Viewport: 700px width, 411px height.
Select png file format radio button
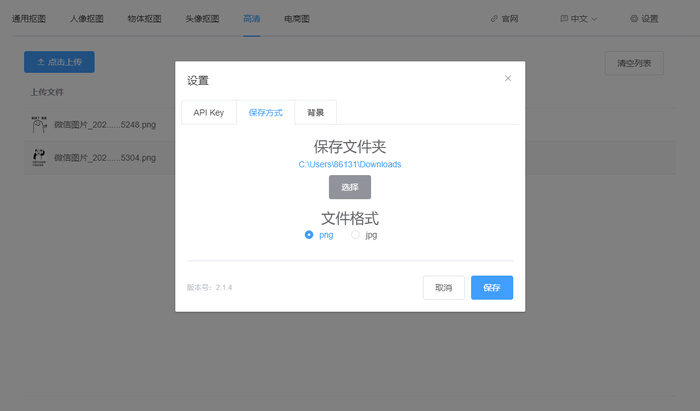pyautogui.click(x=309, y=235)
